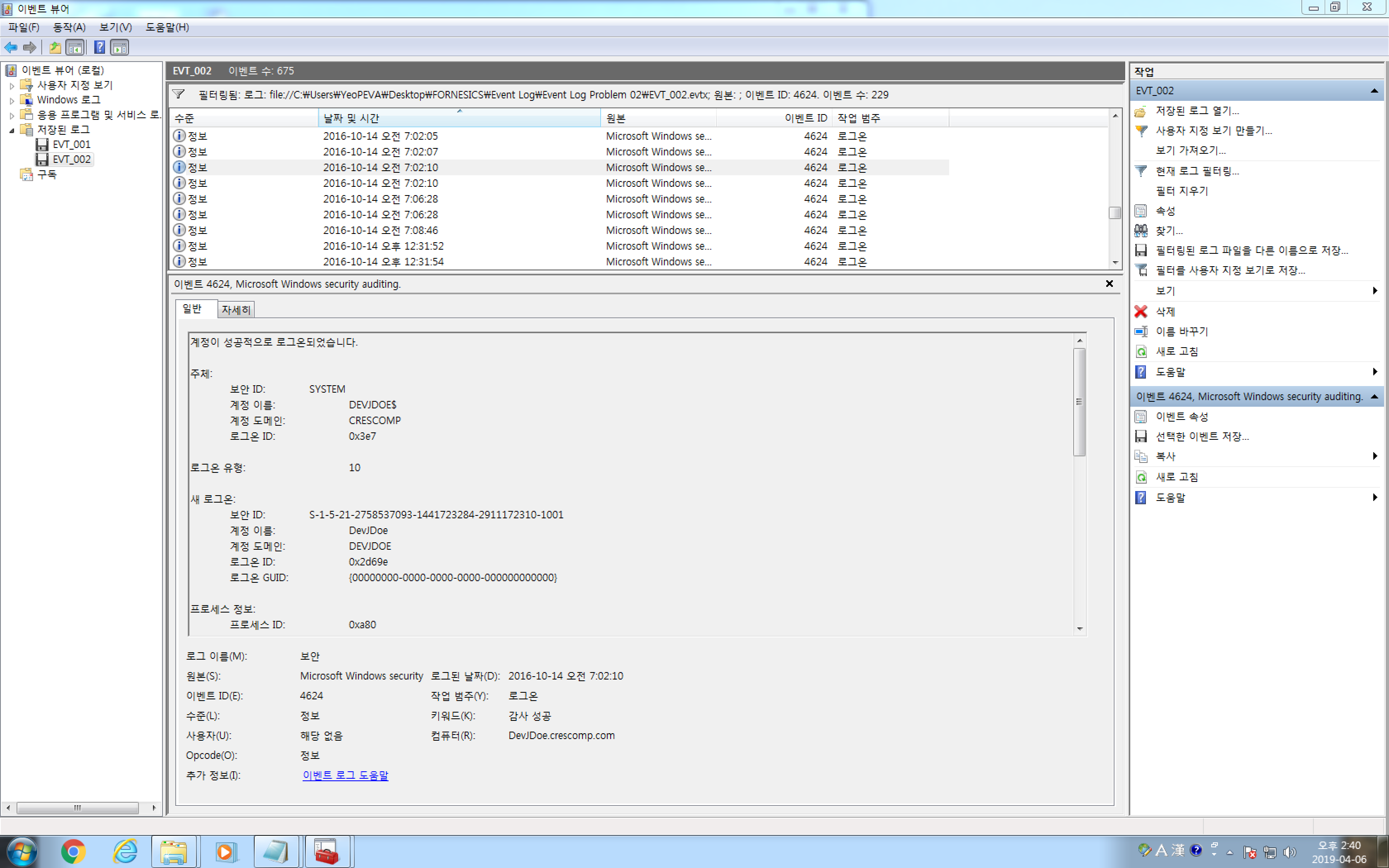Image resolution: width=1389 pixels, height=868 pixels.
Task: Collapse the 저장된 로그 tree node
Action: pyautogui.click(x=12, y=130)
